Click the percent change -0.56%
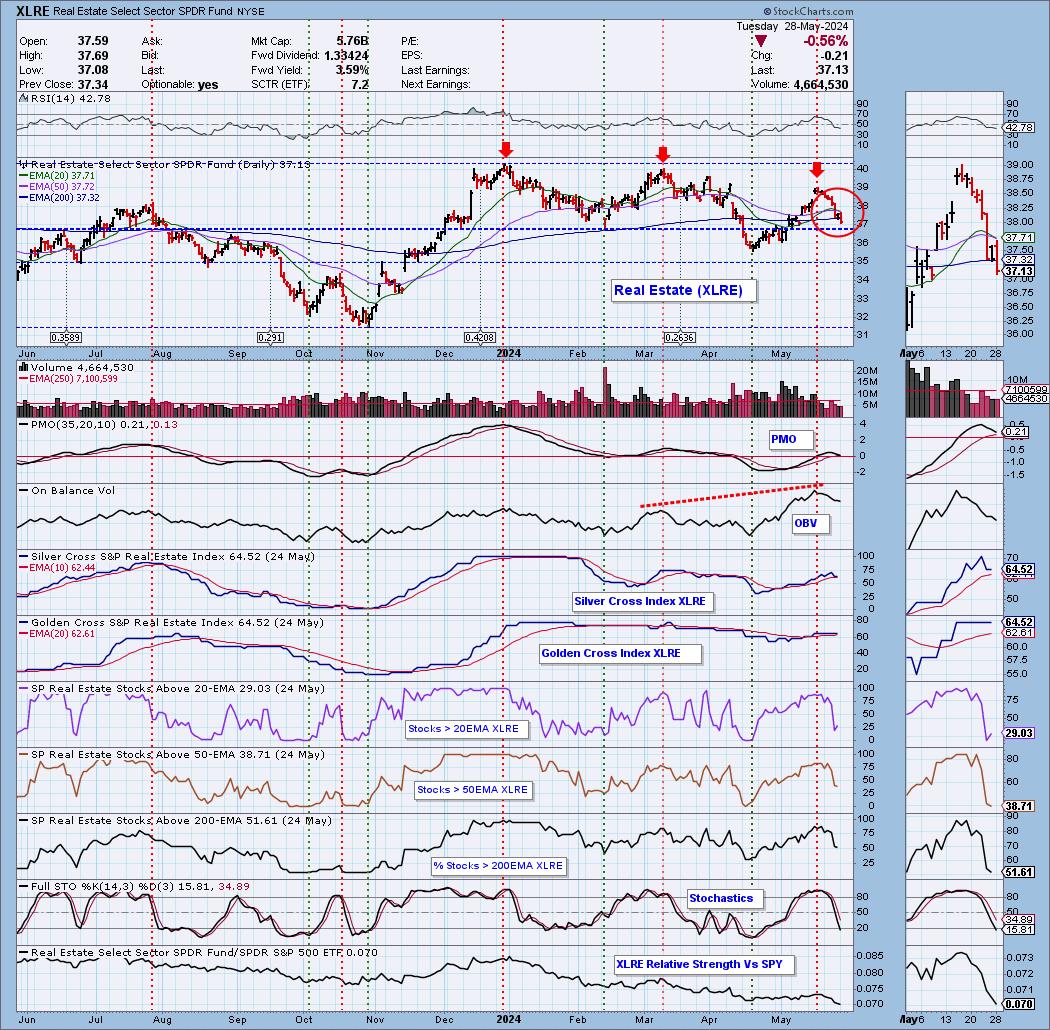1050x1030 pixels. (826, 42)
